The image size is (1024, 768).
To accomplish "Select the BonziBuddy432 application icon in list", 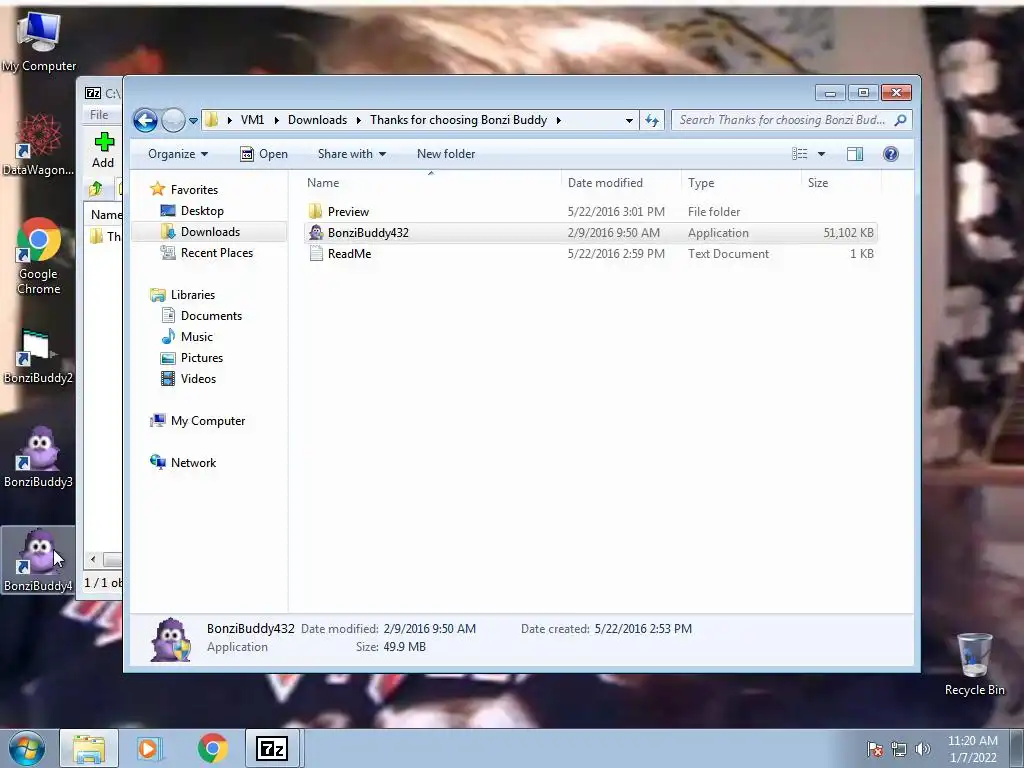I will pos(316,232).
